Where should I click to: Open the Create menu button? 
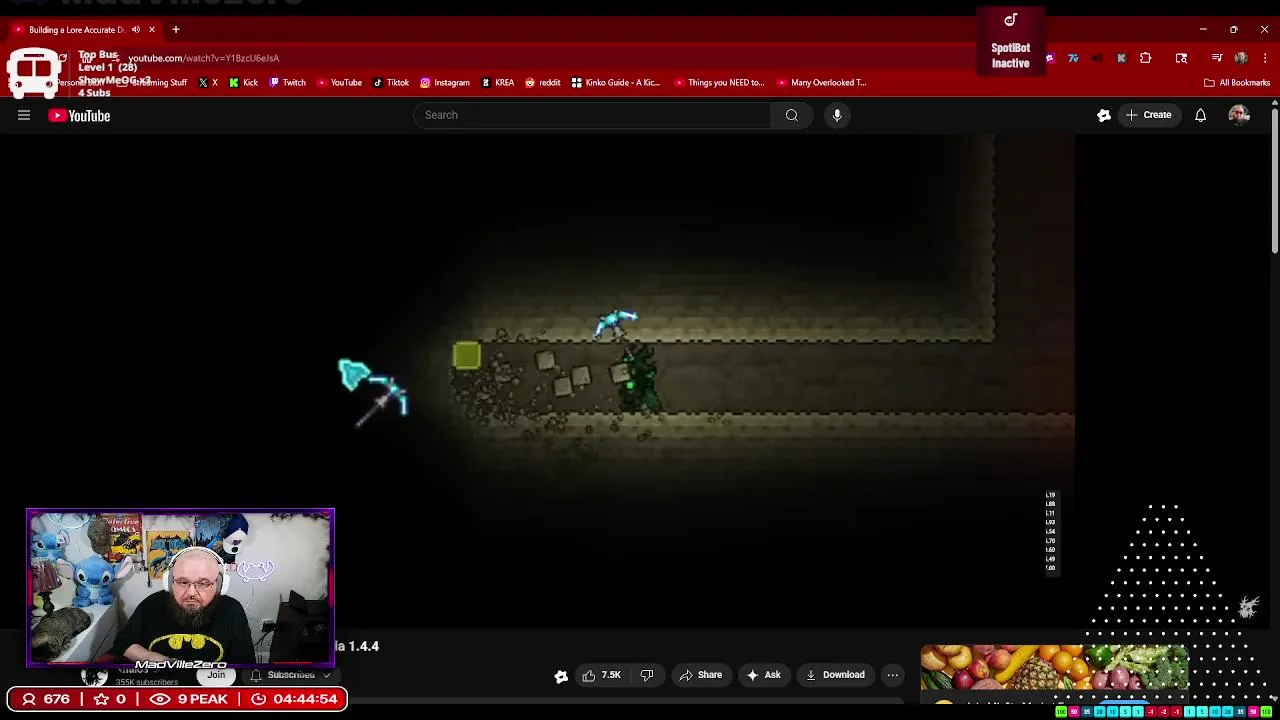click(1148, 115)
